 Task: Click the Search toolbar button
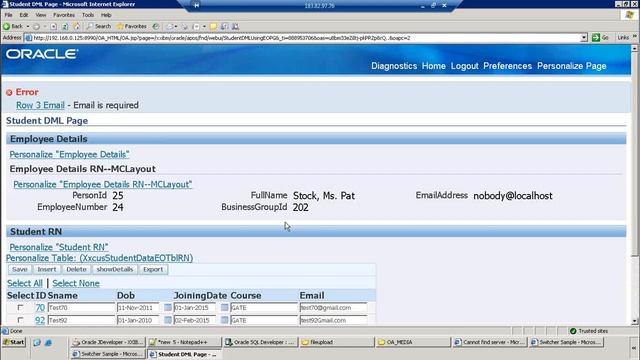pyautogui.click(x=99, y=26)
